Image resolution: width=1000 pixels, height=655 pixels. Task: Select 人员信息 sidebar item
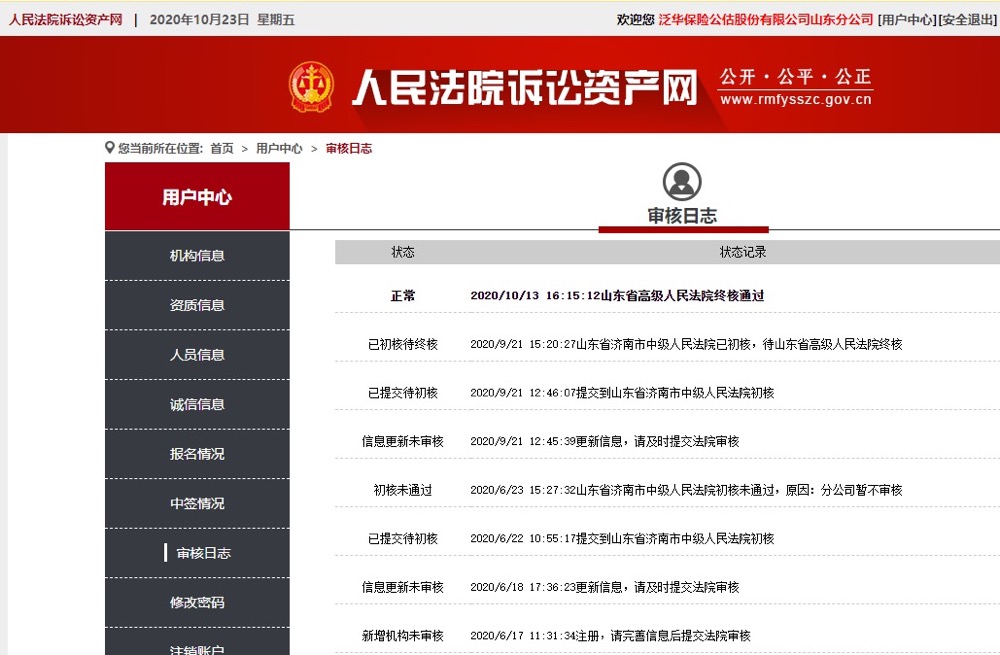197,355
